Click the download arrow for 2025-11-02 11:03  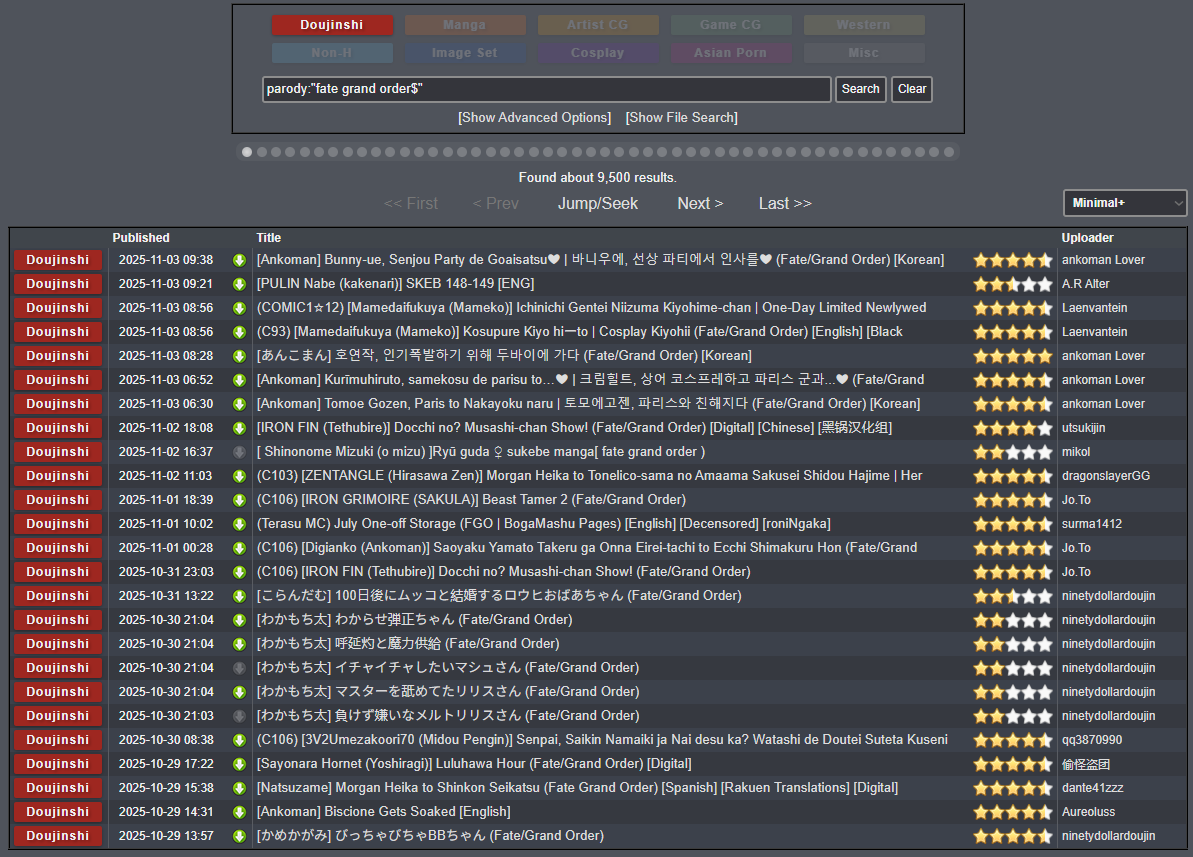click(239, 476)
